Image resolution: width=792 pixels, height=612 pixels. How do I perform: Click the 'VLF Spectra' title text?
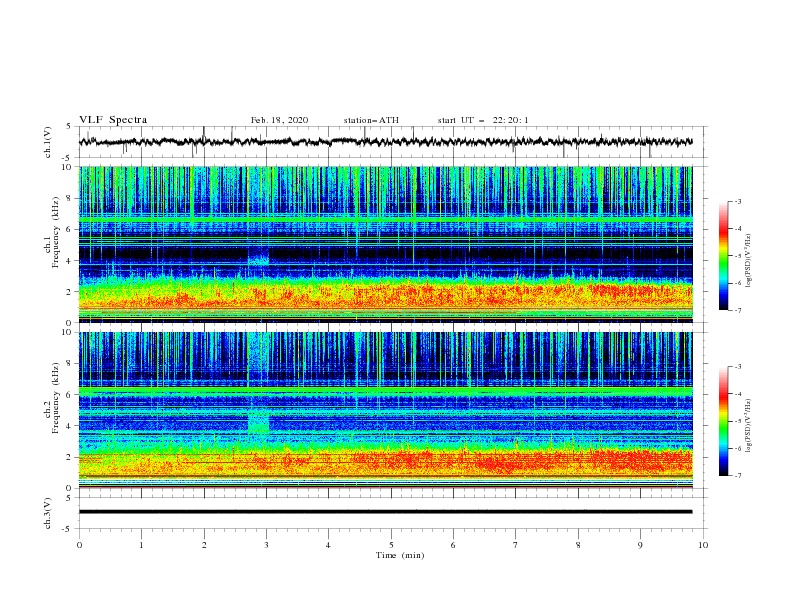tap(113, 120)
